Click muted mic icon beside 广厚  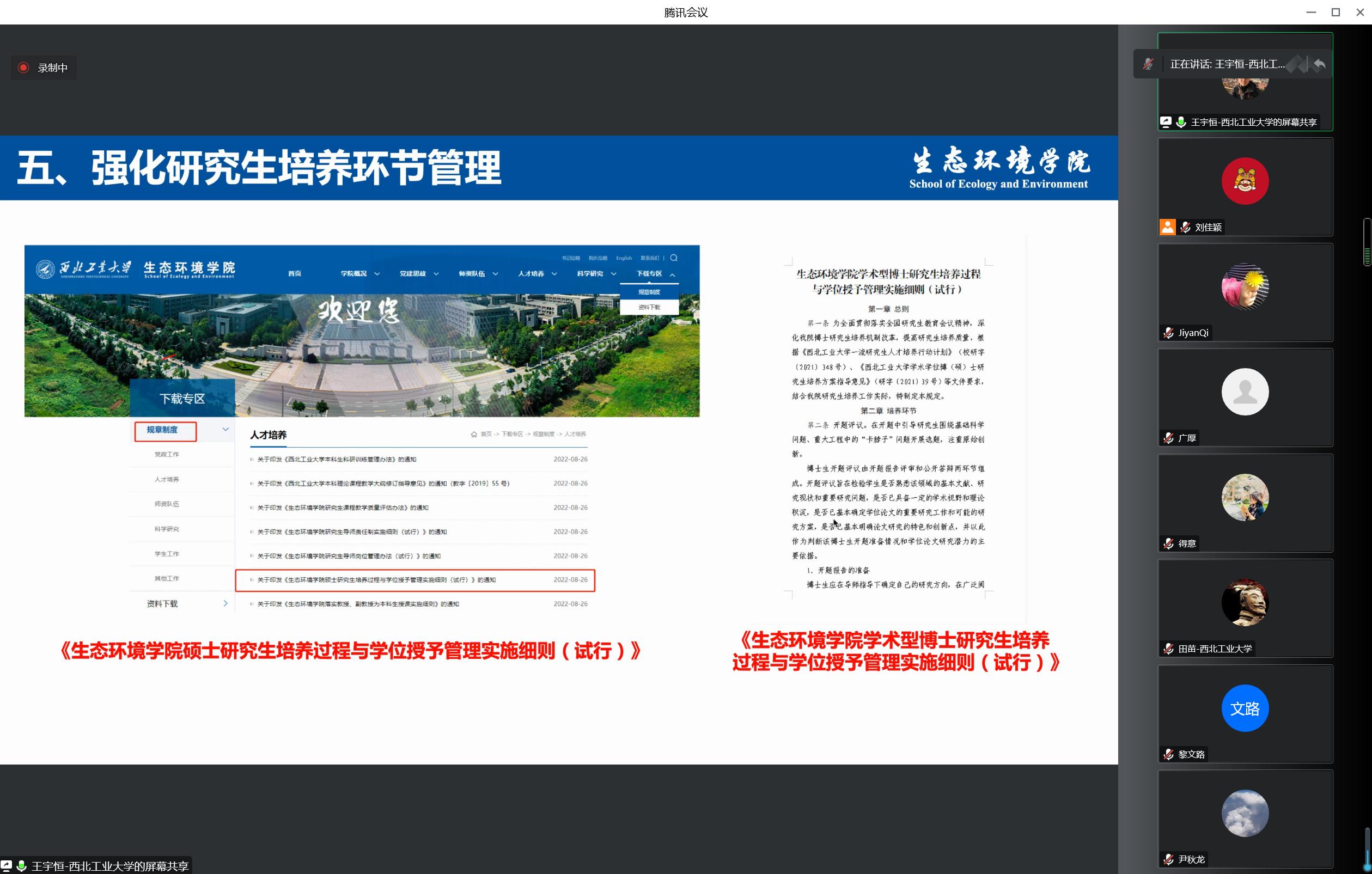point(1169,438)
